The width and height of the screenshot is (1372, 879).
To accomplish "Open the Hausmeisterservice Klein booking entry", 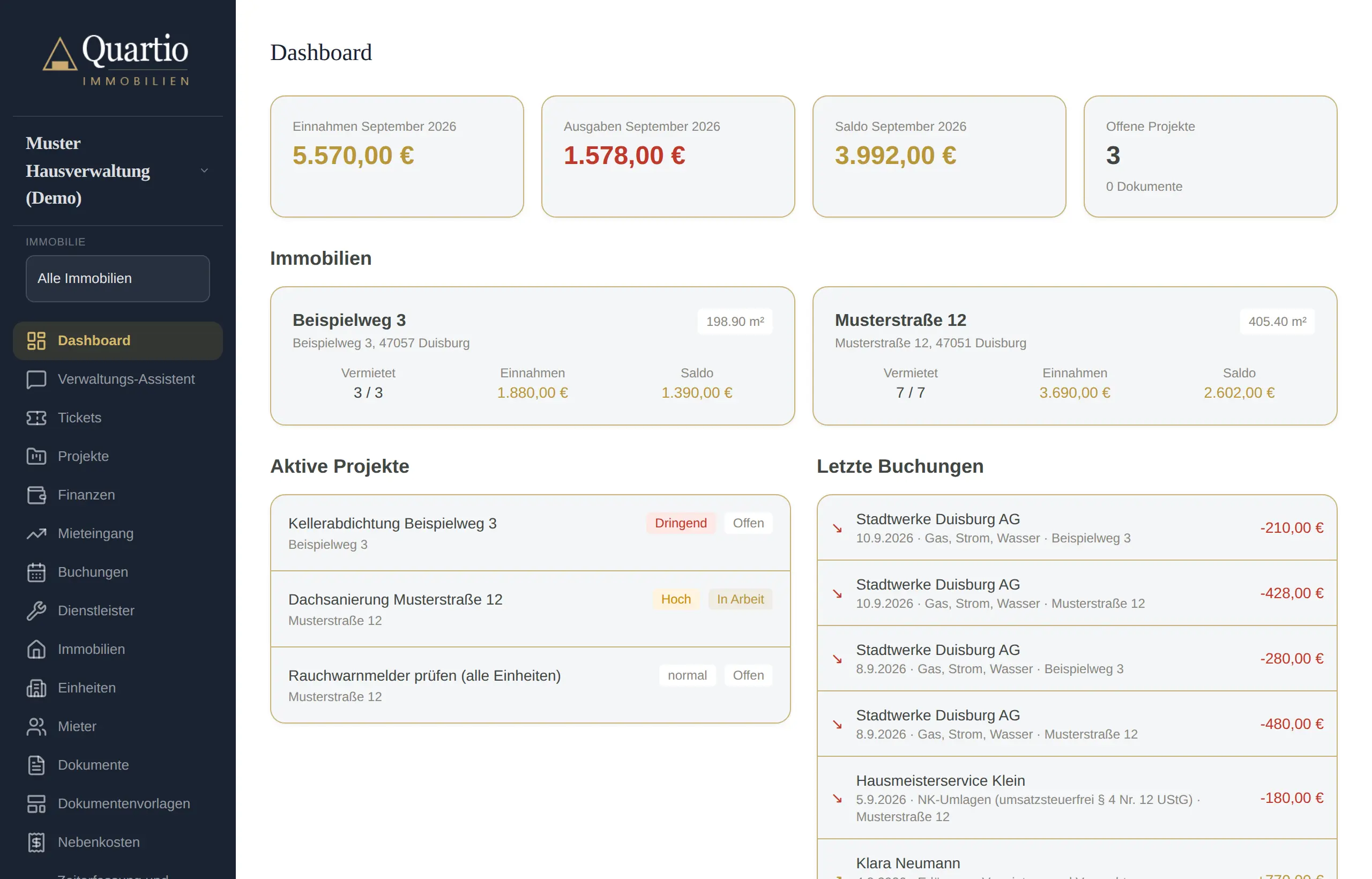I will pos(1077,798).
